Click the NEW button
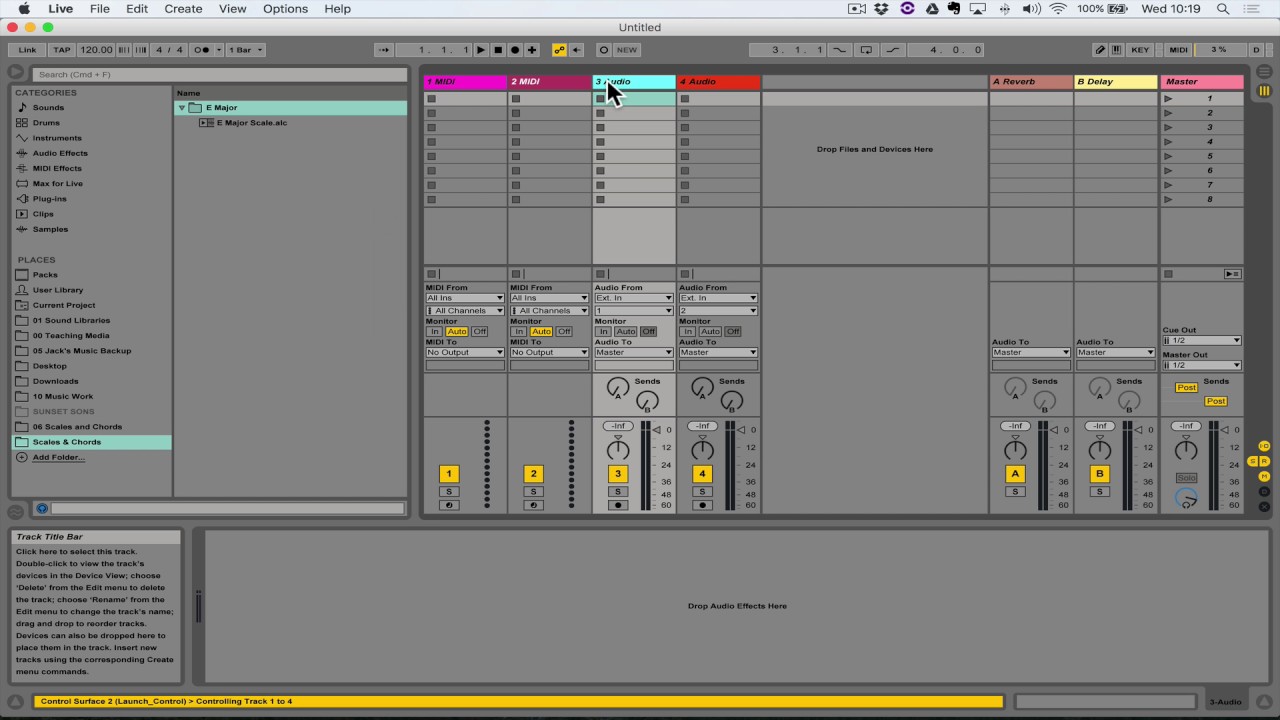 coord(627,50)
